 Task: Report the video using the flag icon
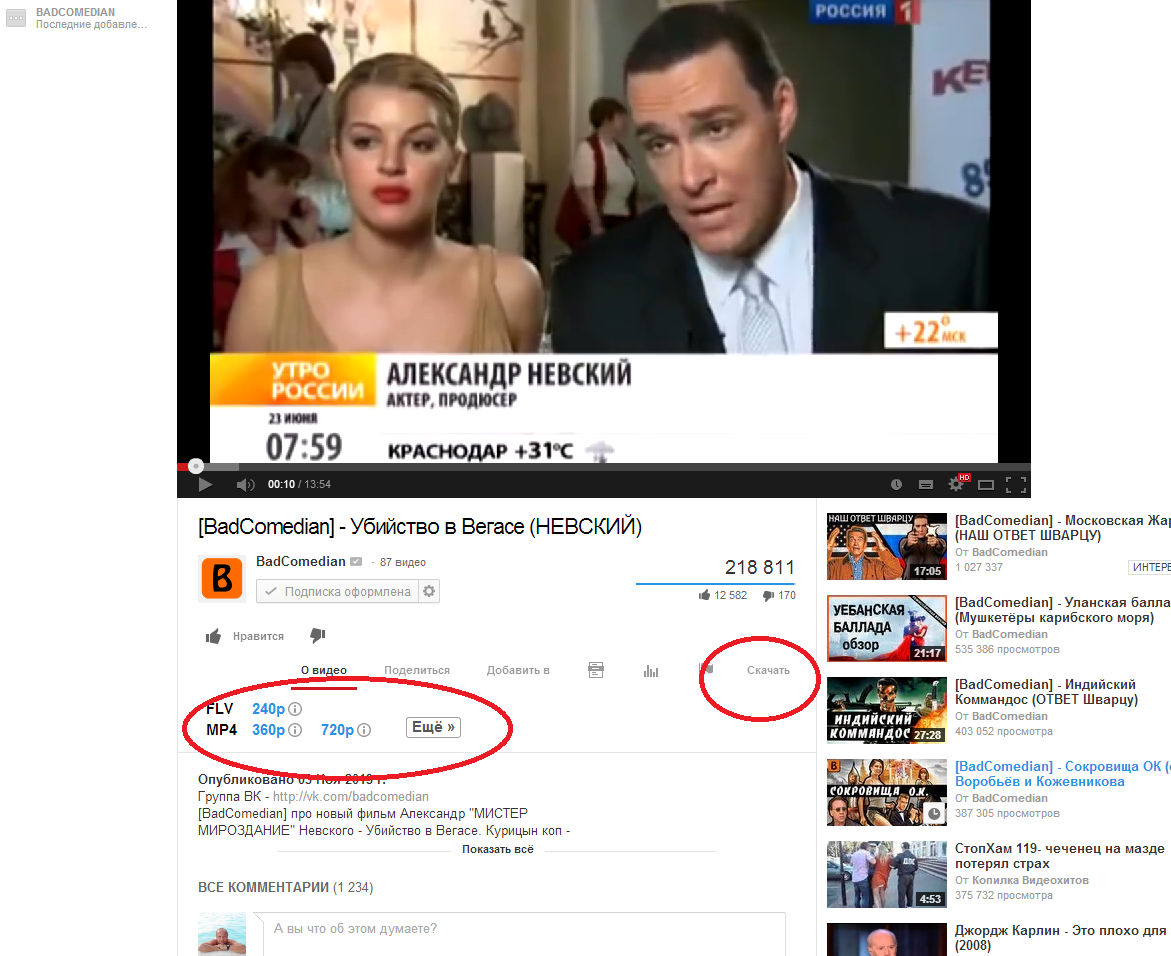(x=706, y=669)
